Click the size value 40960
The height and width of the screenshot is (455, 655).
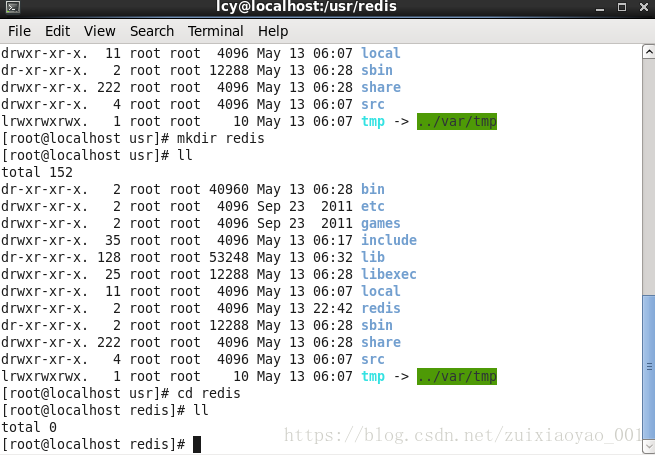click(x=229, y=189)
